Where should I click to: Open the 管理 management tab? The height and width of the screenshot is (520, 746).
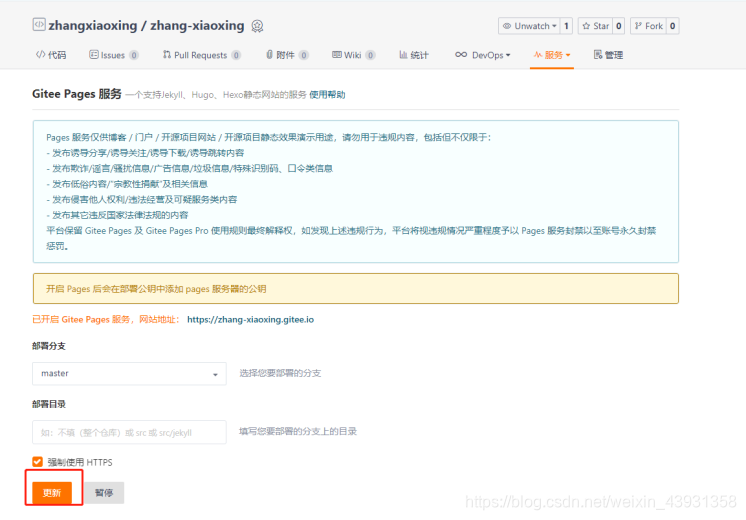pyautogui.click(x=608, y=55)
